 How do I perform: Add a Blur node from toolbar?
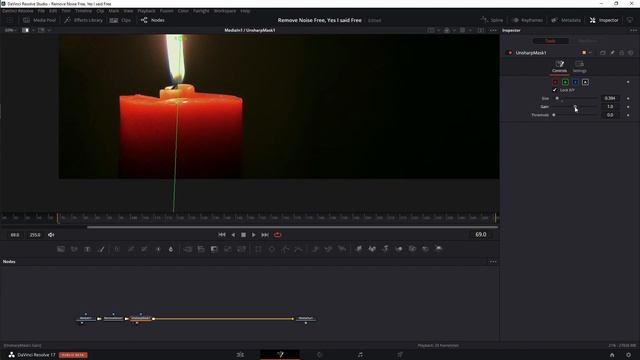tap(171, 249)
